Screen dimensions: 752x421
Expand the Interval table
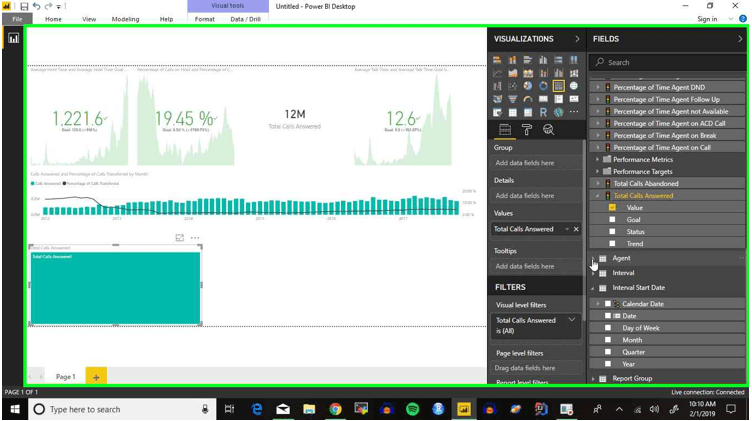[593, 273]
